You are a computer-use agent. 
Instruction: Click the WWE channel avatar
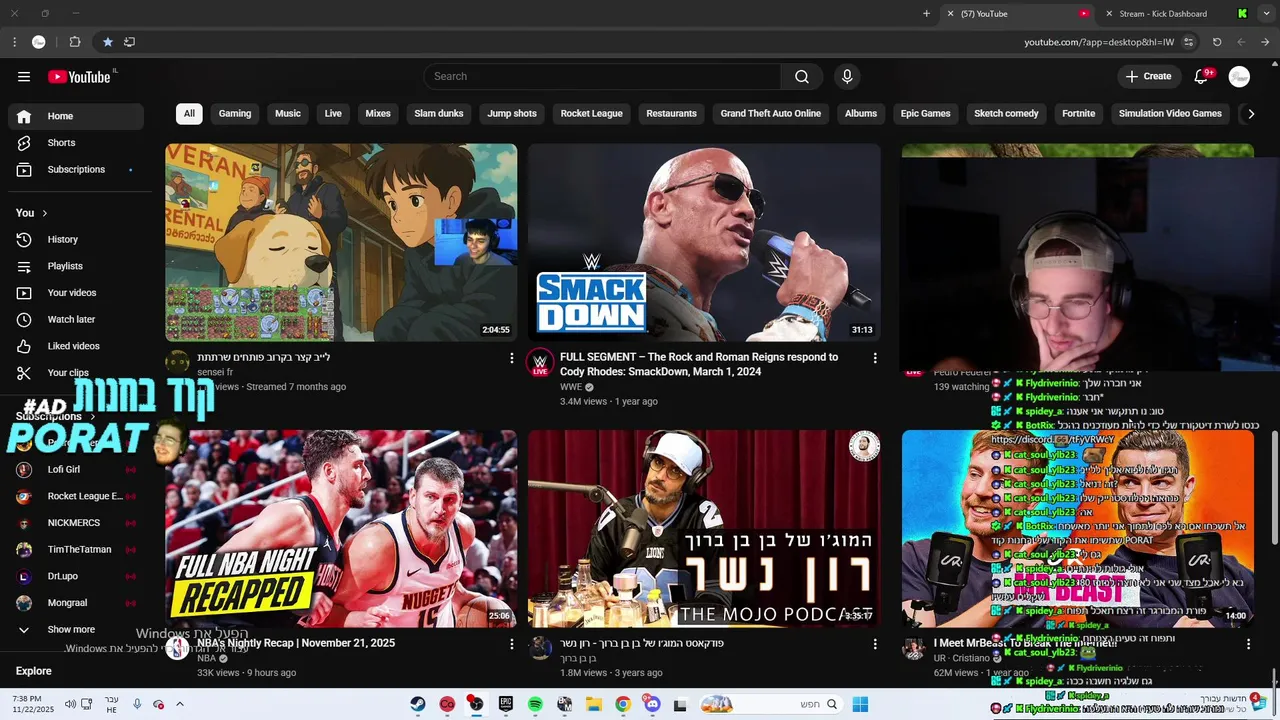coord(540,362)
